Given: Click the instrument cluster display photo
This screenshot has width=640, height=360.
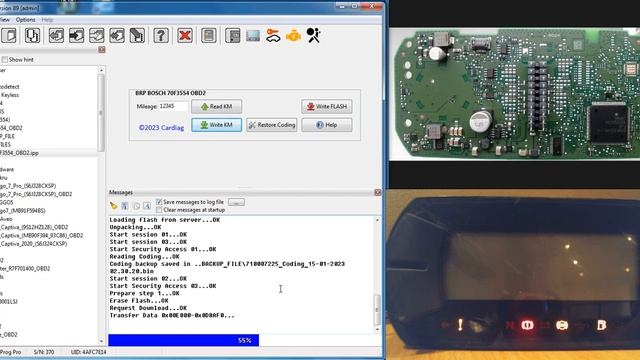Looking at the screenshot, I should [x=513, y=274].
